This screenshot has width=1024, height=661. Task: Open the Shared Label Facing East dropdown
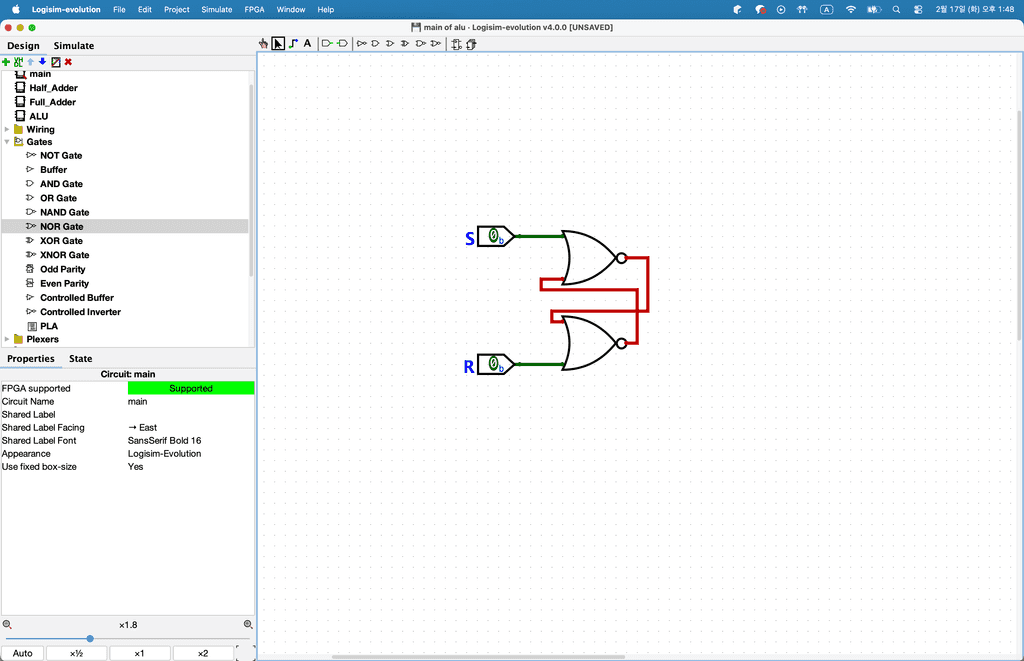[x=190, y=427]
